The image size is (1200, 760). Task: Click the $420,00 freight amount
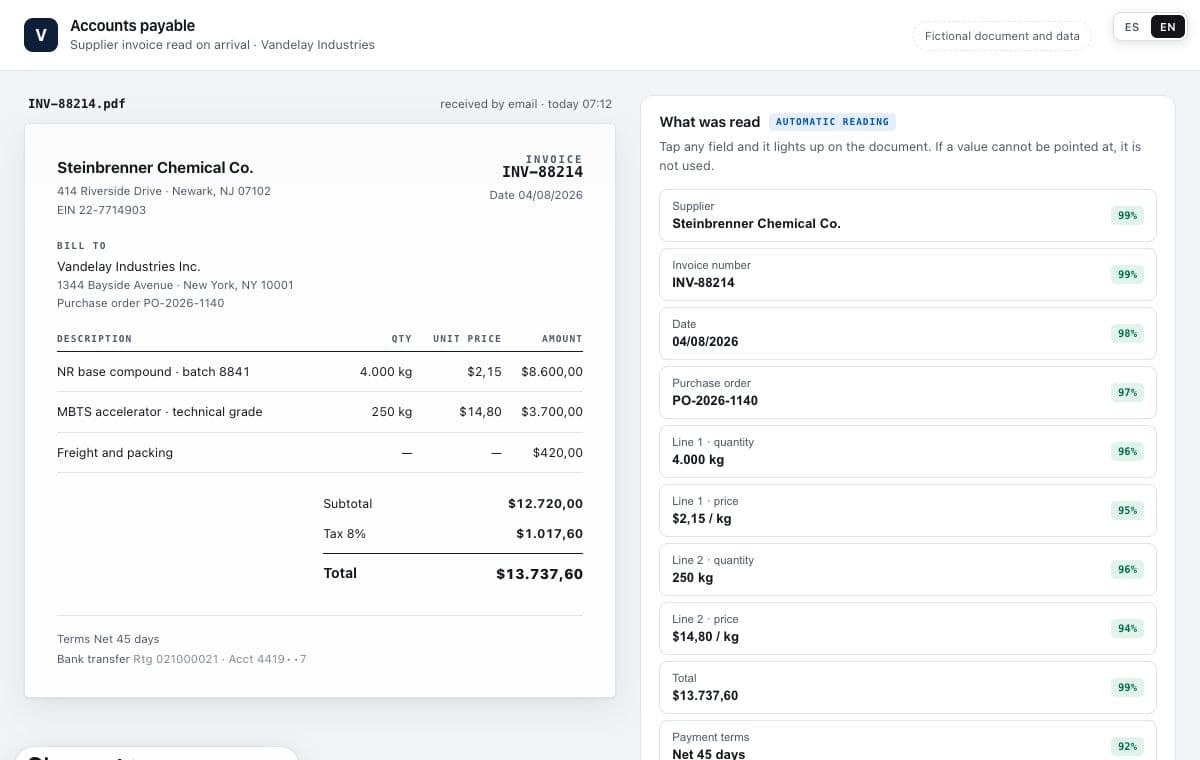point(558,453)
